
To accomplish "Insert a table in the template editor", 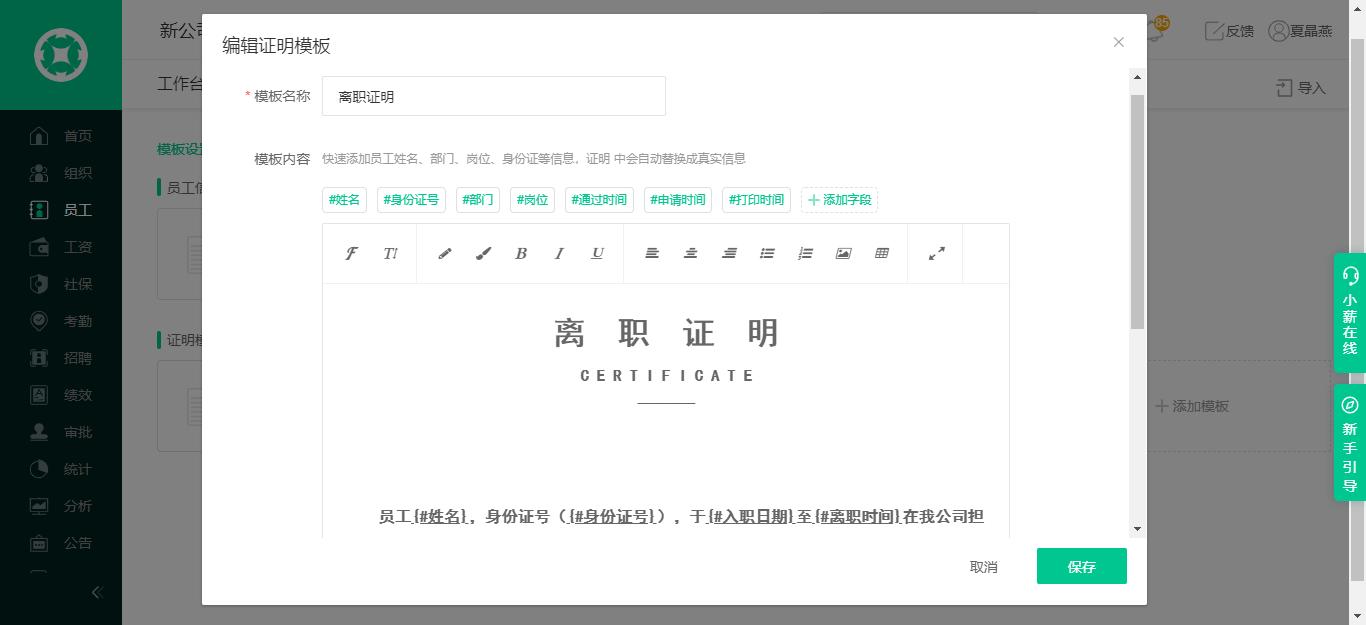I will (x=881, y=253).
